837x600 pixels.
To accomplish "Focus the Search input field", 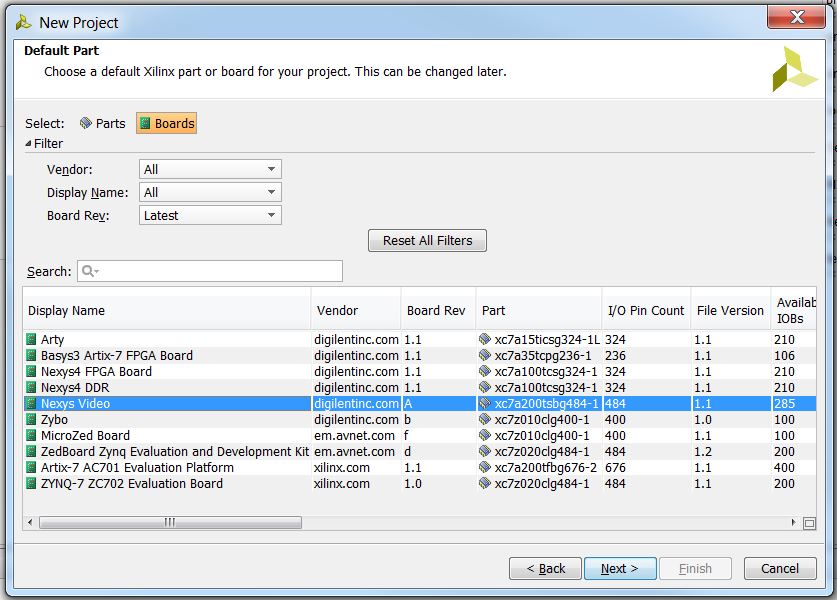I will pyautogui.click(x=210, y=271).
